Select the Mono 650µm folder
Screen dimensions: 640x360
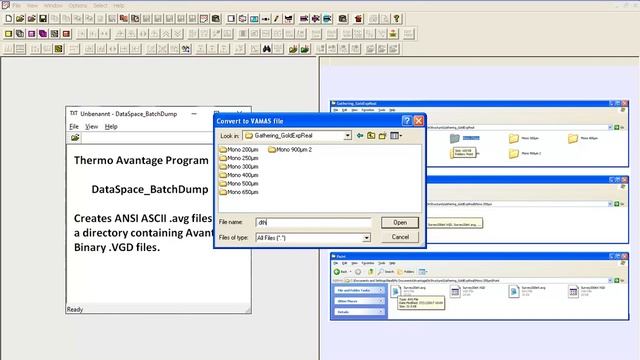pyautogui.click(x=239, y=192)
